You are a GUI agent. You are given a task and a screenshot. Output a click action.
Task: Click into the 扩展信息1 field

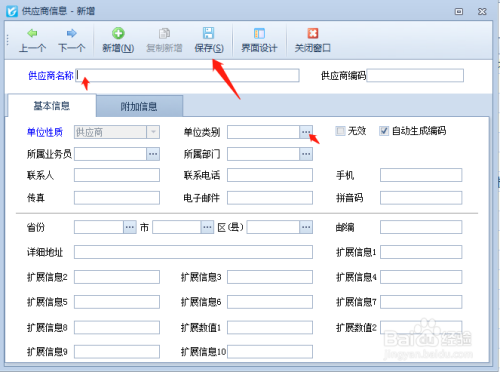pos(421,252)
